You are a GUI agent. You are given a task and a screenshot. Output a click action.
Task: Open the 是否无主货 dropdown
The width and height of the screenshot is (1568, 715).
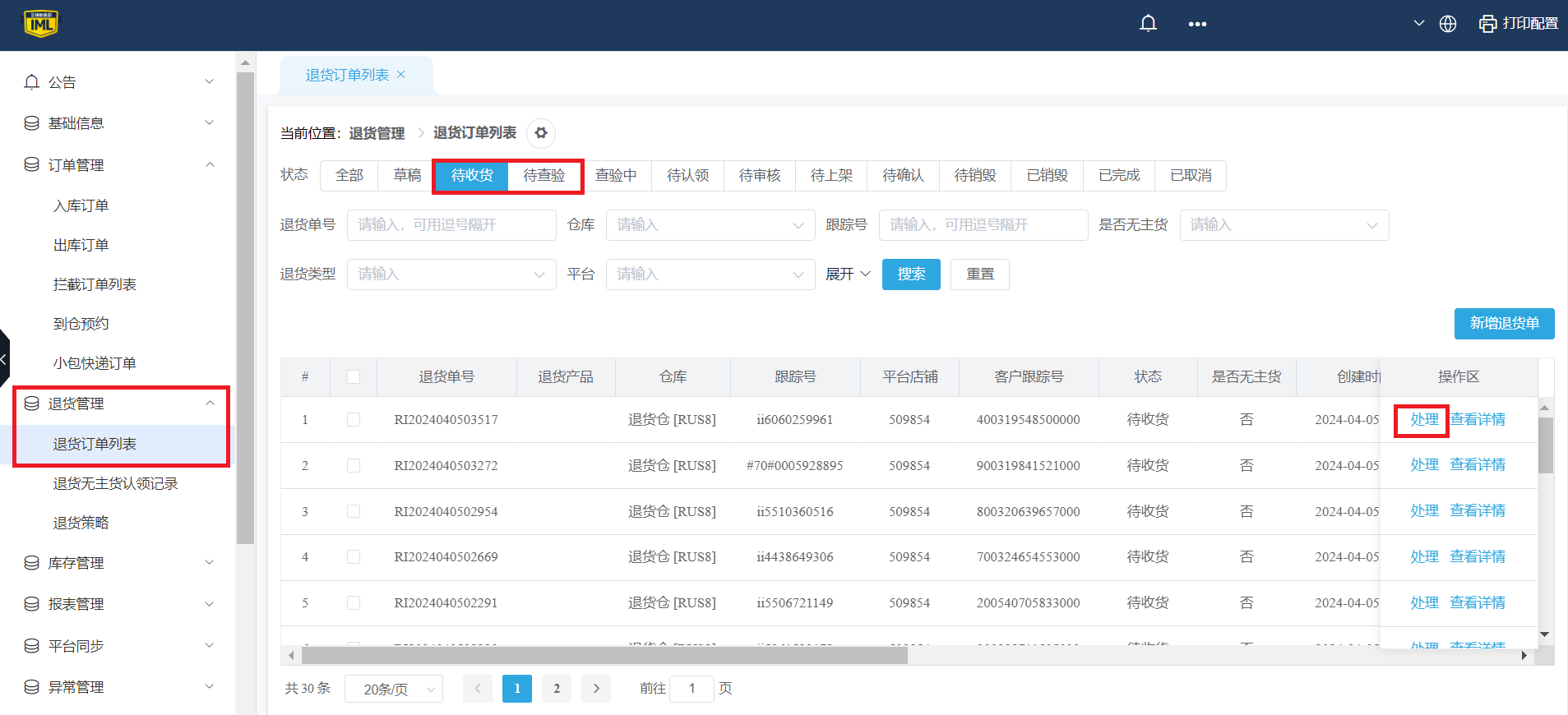(1284, 225)
